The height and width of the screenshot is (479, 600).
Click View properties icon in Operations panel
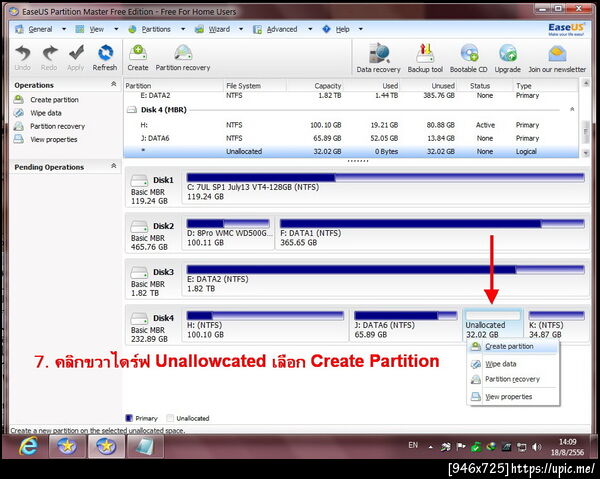click(19, 139)
